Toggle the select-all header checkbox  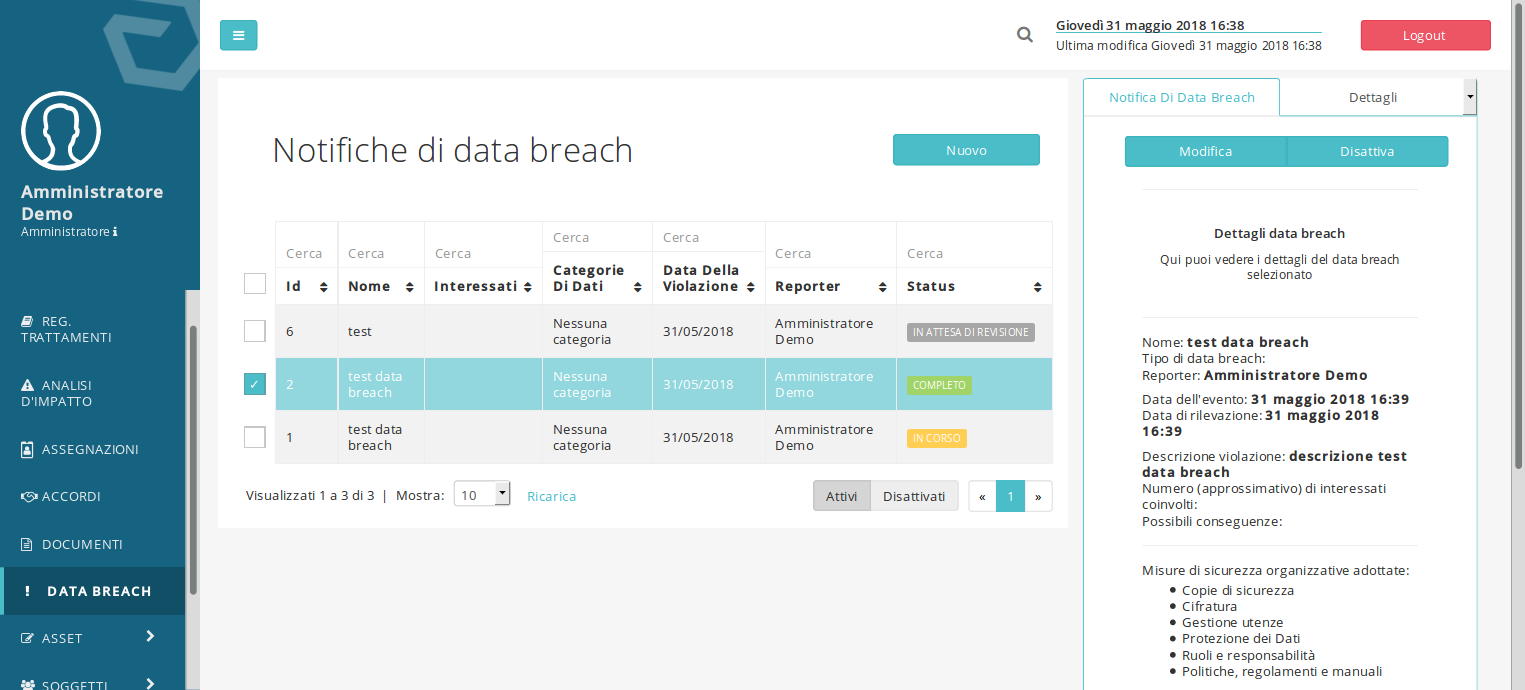tap(255, 283)
